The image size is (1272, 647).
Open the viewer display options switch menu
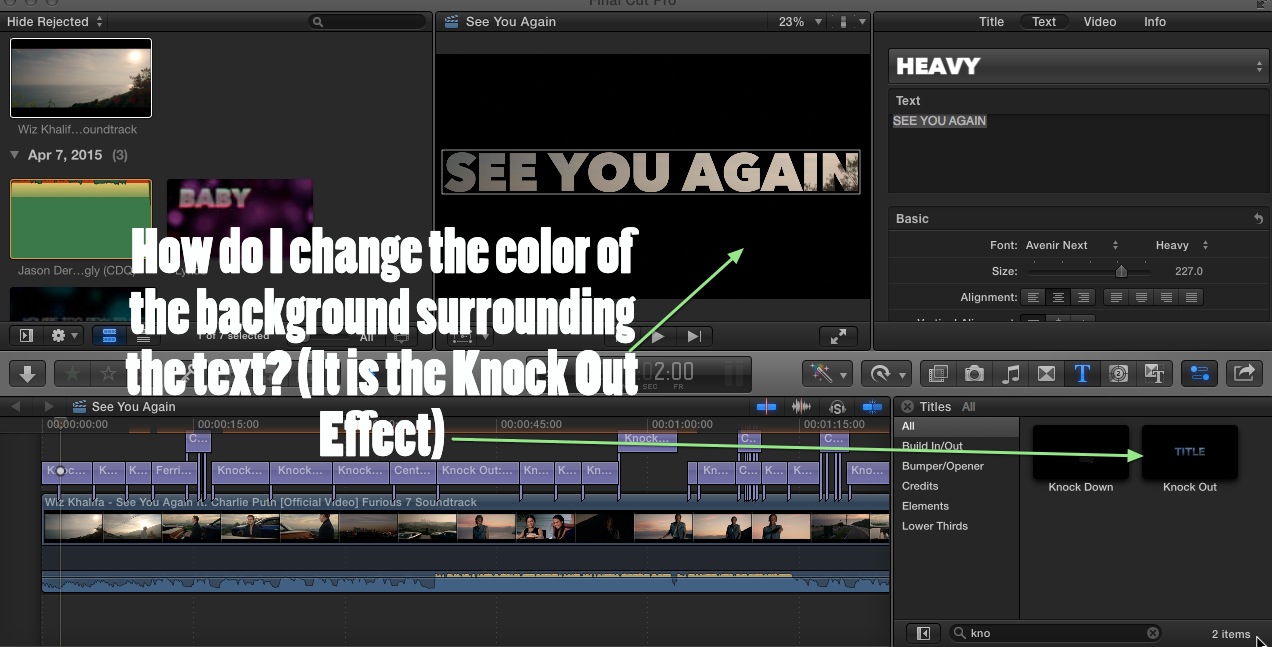851,21
